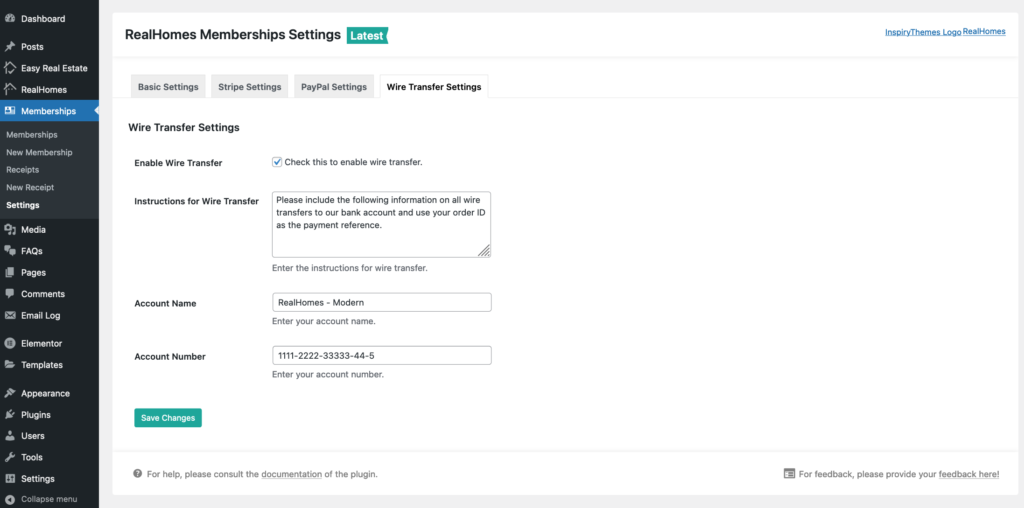Click the textarea resize handle
The width and height of the screenshot is (1024, 508).
pyautogui.click(x=483, y=251)
